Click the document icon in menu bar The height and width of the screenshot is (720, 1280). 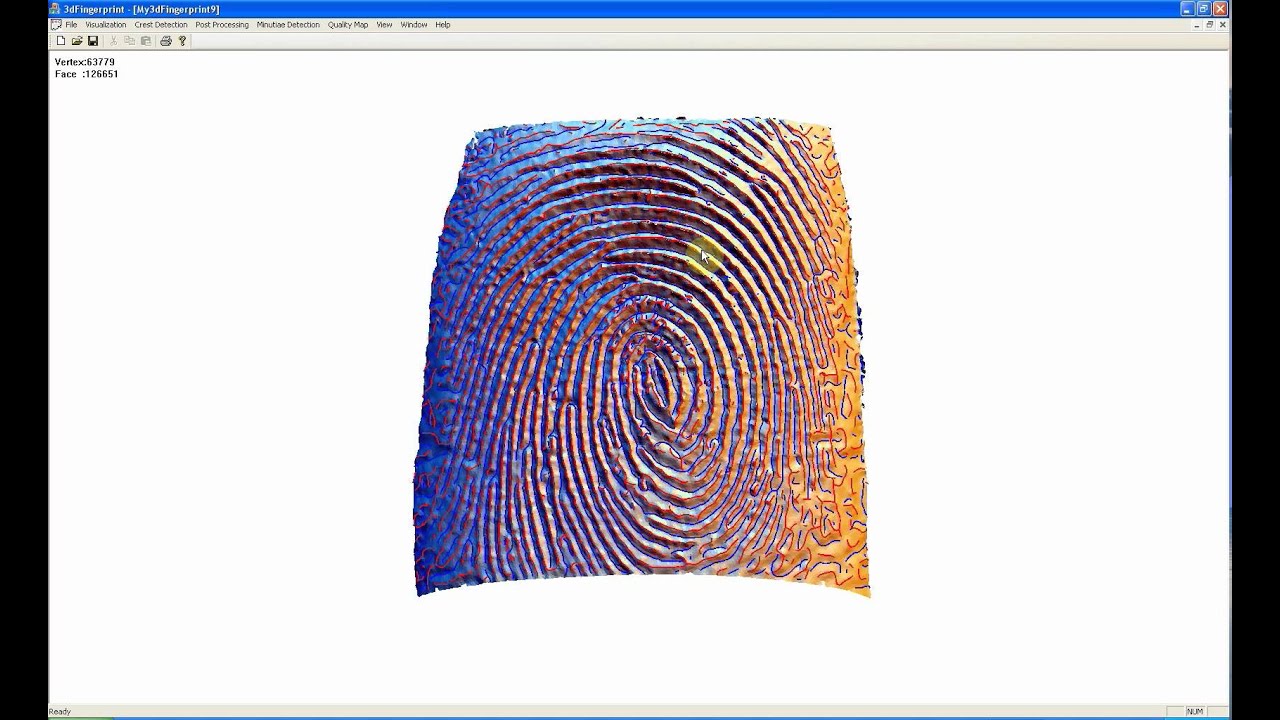(56, 24)
